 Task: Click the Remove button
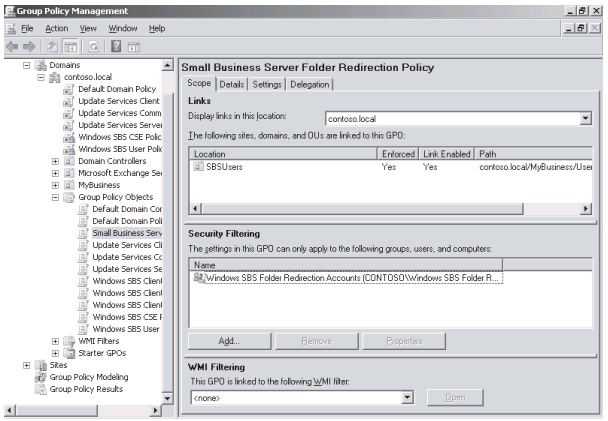tap(317, 341)
